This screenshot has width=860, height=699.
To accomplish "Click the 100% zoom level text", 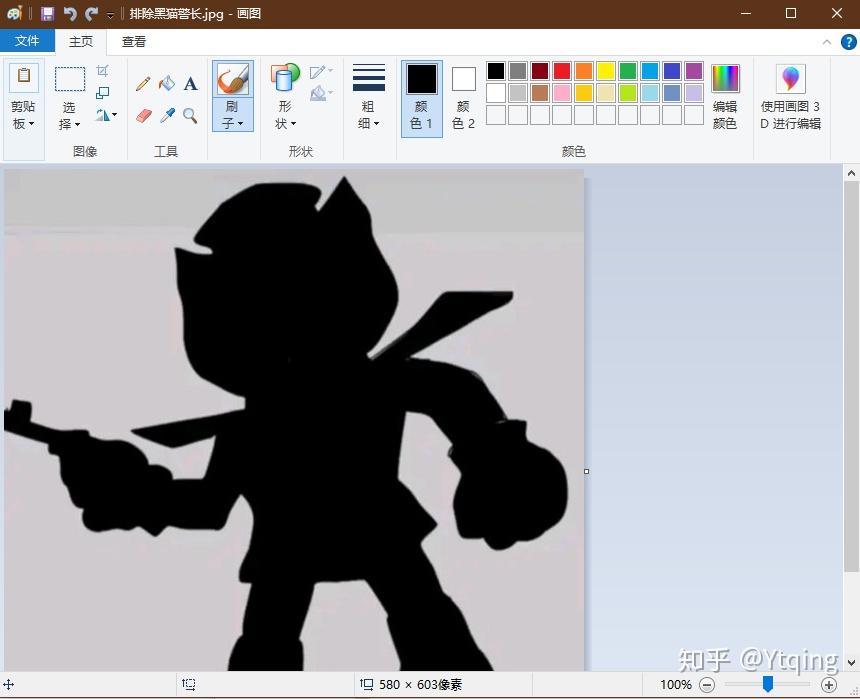I will tap(676, 685).
